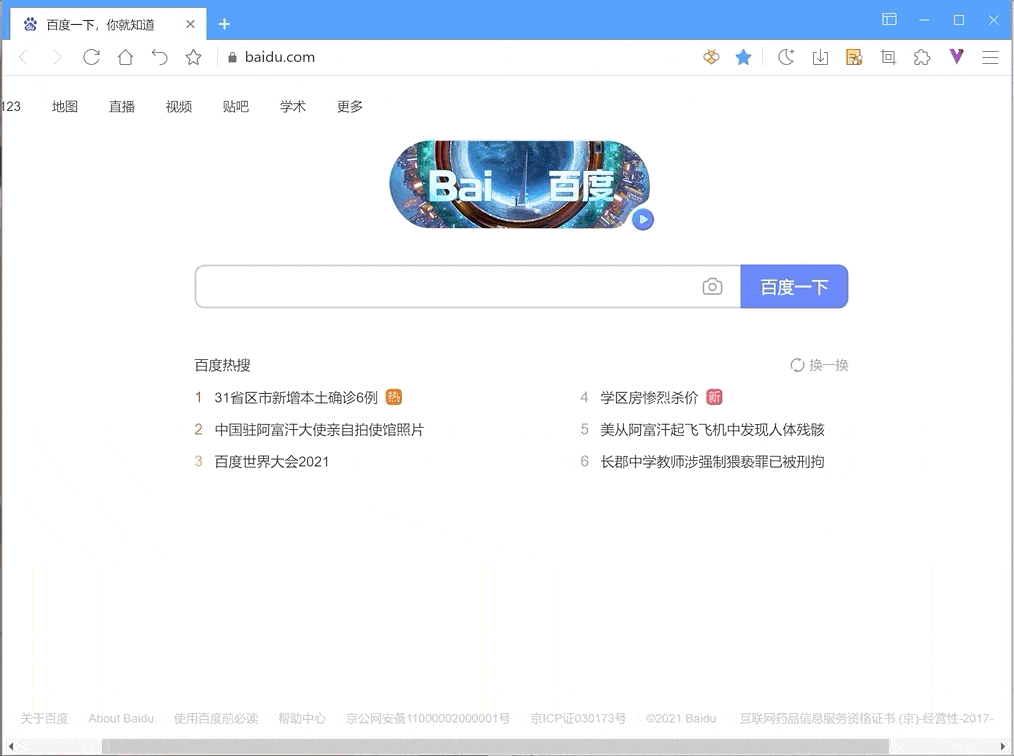Click the 百度热搜 heading

pyautogui.click(x=222, y=365)
